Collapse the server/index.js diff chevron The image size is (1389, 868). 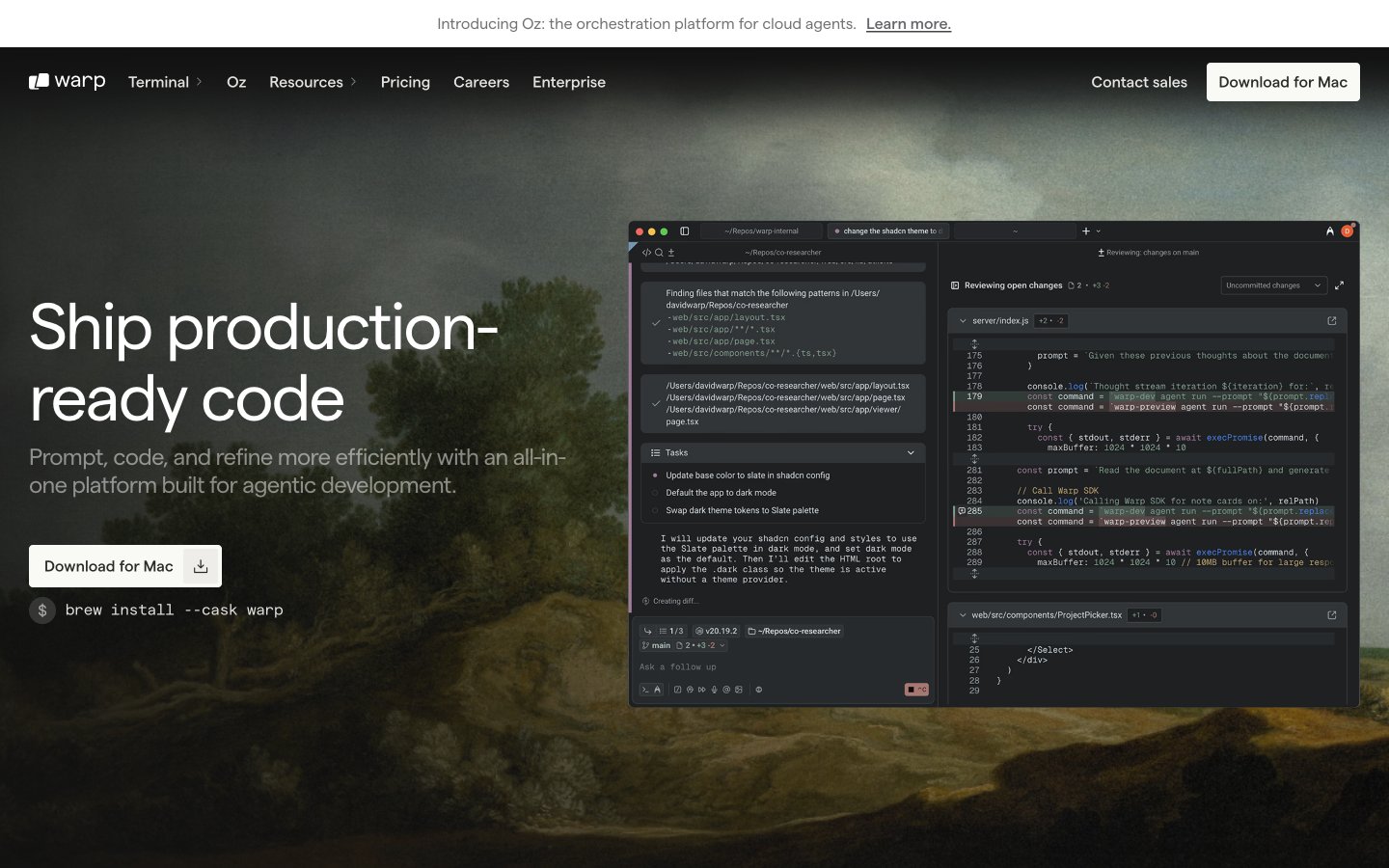click(x=963, y=321)
